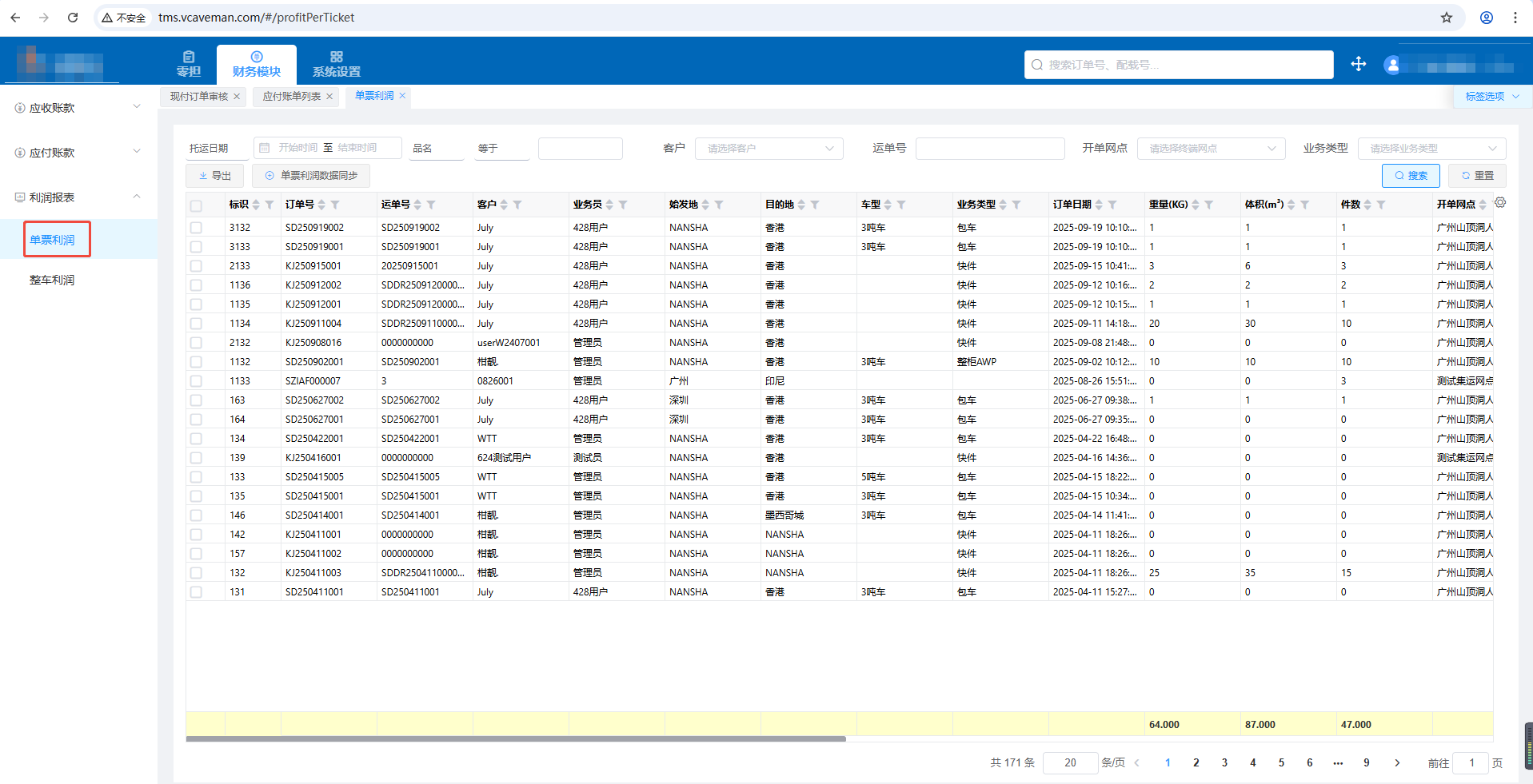This screenshot has width=1533, height=784.
Task: Expand the 应收账款 sidebar menu
Action: (x=78, y=108)
